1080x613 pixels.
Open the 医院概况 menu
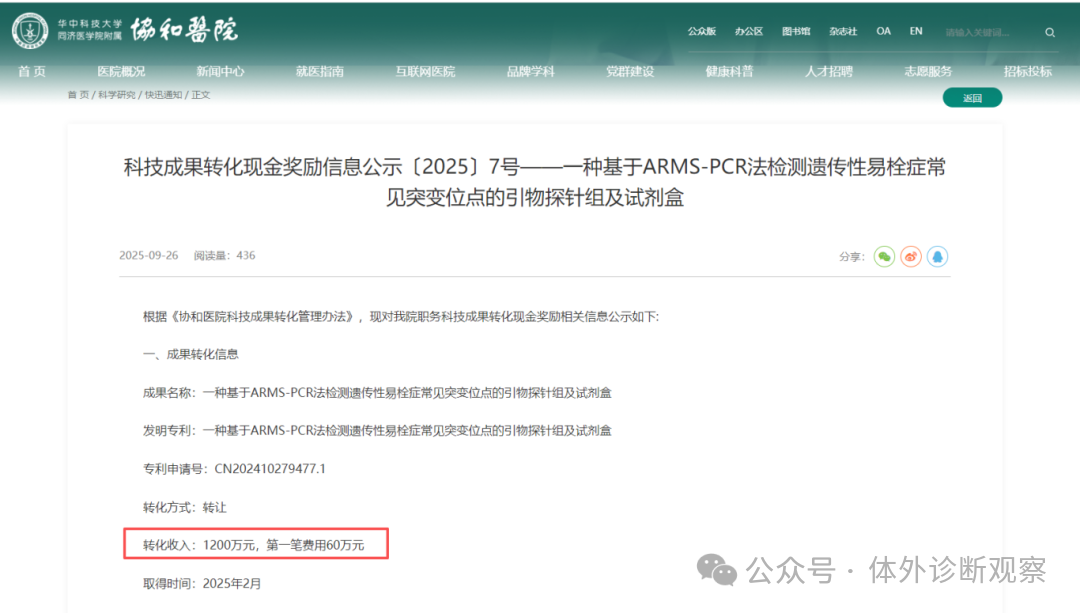[121, 72]
